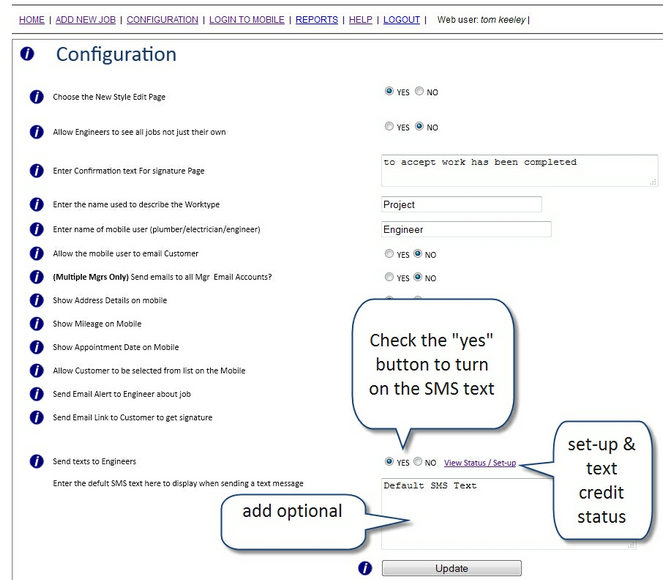Click info icon for Confirmation text For signature Page
The image size is (663, 580).
[x=37, y=171]
